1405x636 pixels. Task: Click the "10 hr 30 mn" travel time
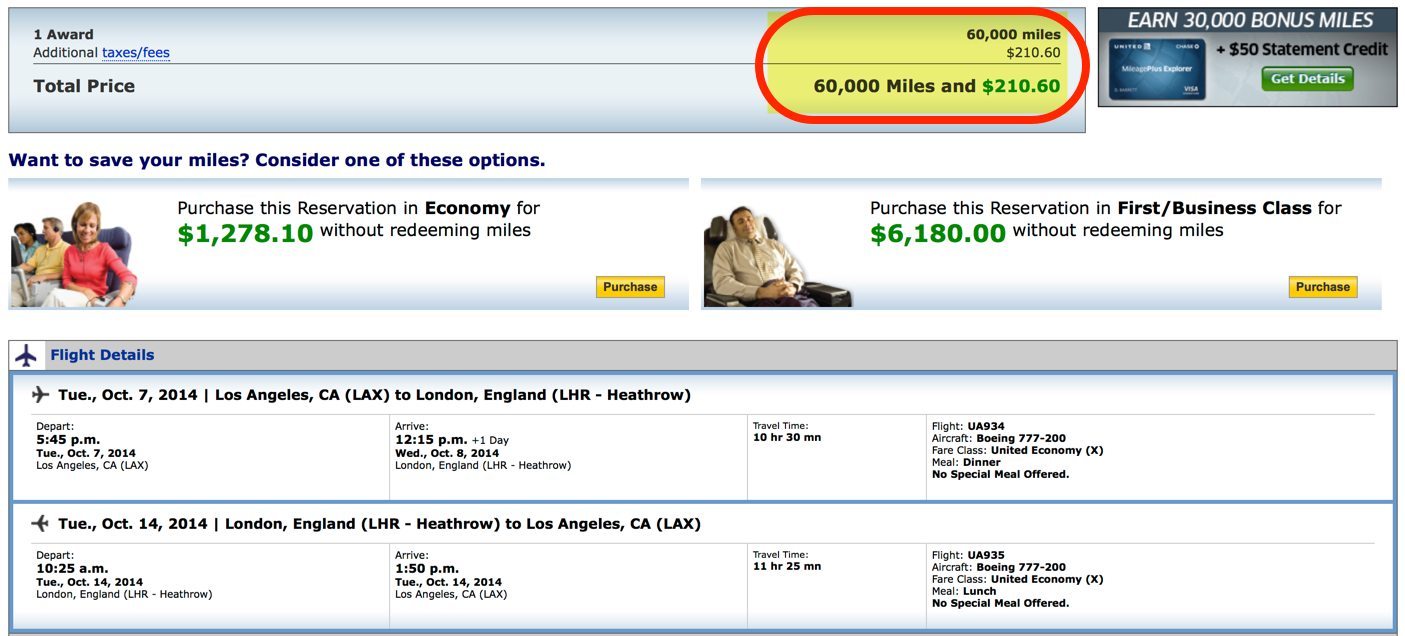click(787, 438)
